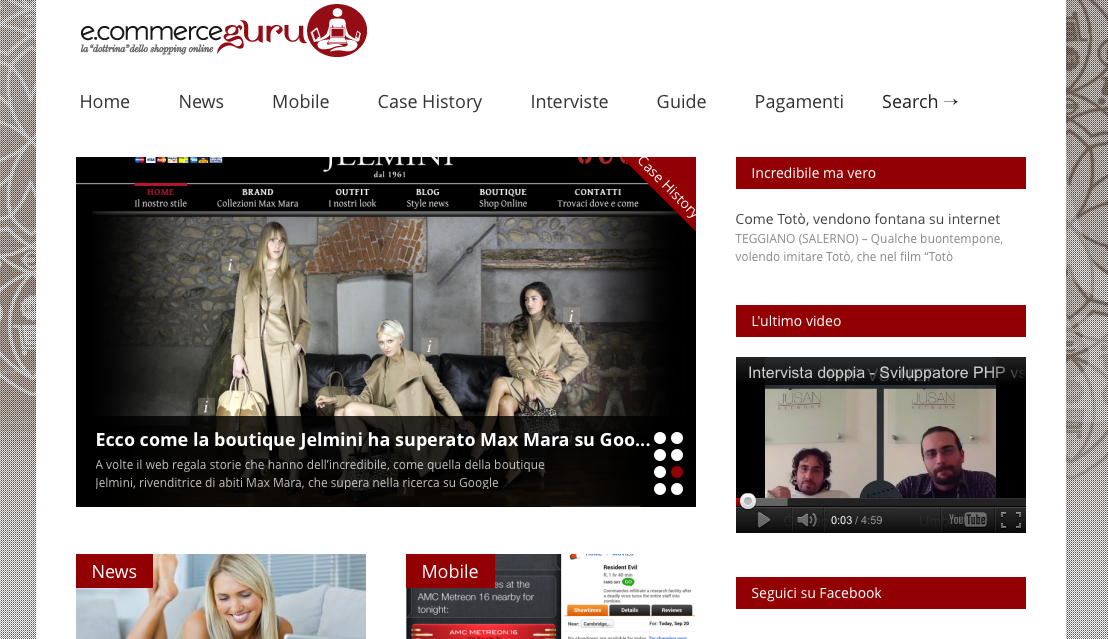Click the video progress bar track
The image size is (1108, 639).
click(x=880, y=502)
